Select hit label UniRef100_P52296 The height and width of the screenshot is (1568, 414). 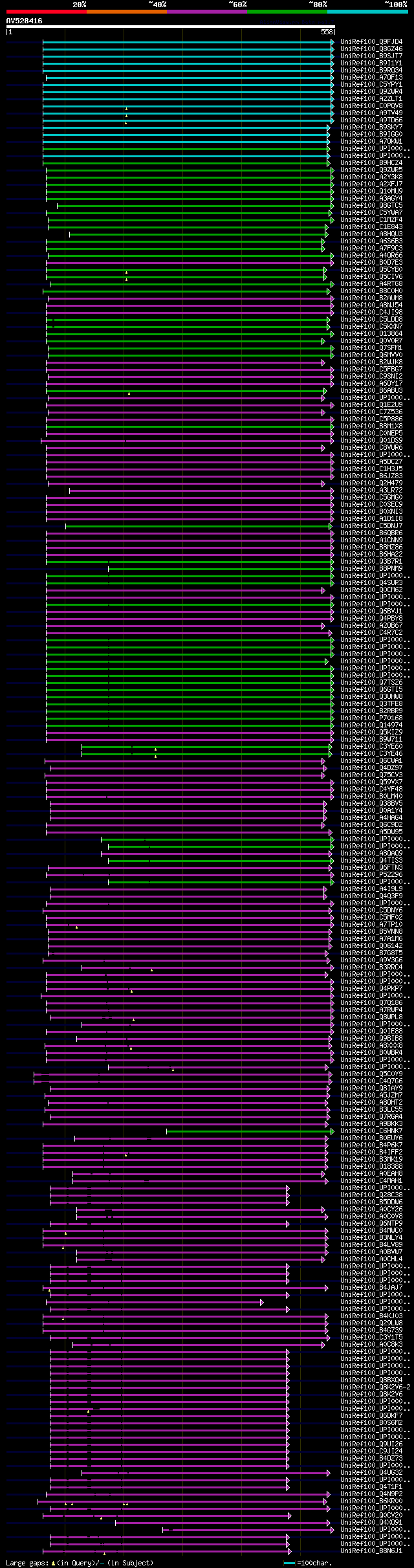pos(371,874)
